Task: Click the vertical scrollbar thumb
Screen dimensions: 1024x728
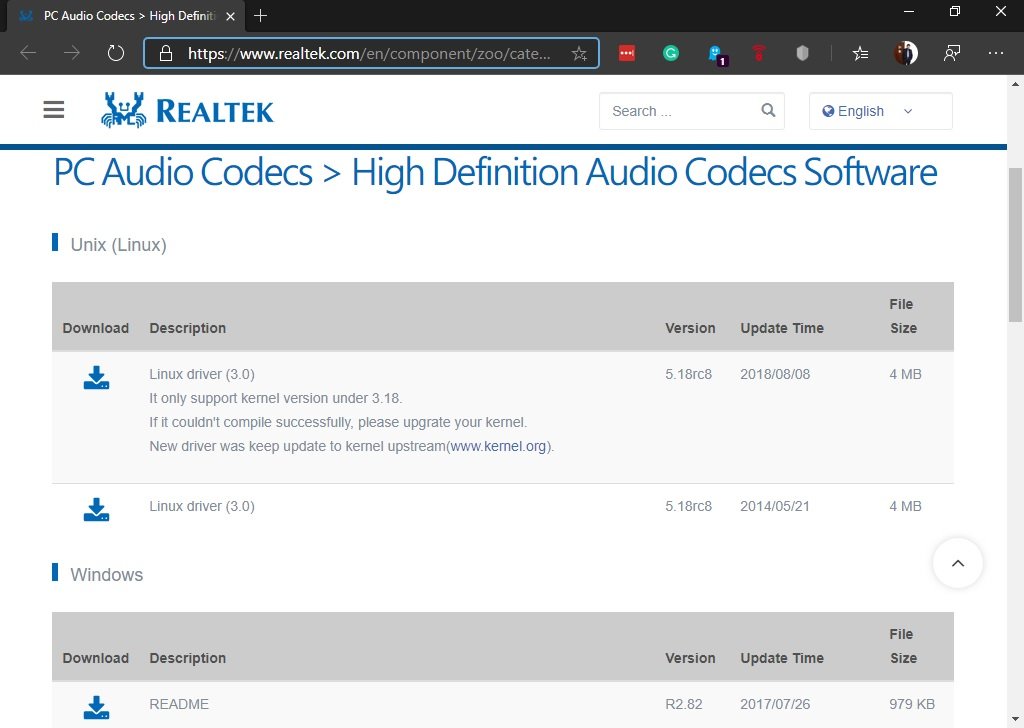Action: point(1015,245)
